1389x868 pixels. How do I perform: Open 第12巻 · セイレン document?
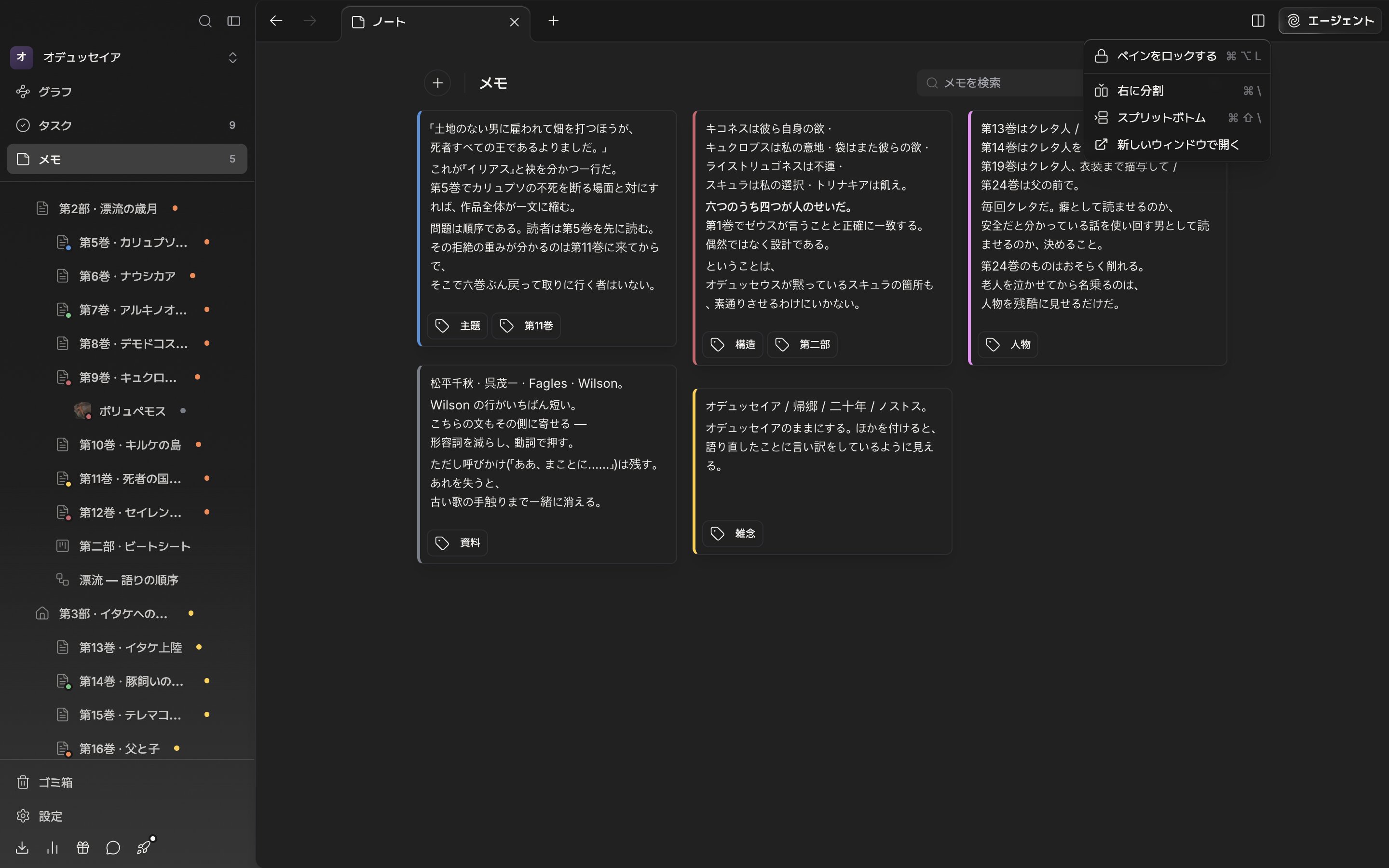[x=130, y=513]
